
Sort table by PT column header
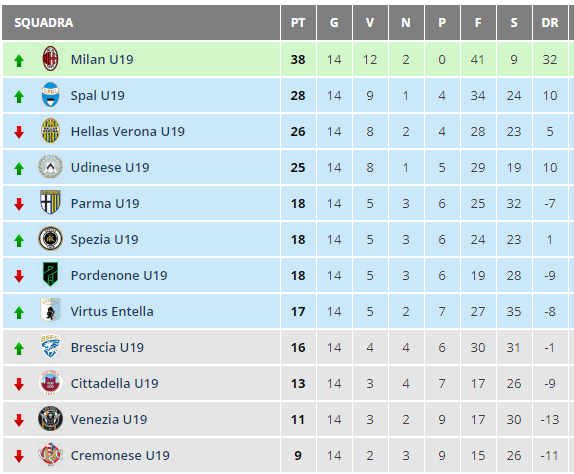click(298, 23)
